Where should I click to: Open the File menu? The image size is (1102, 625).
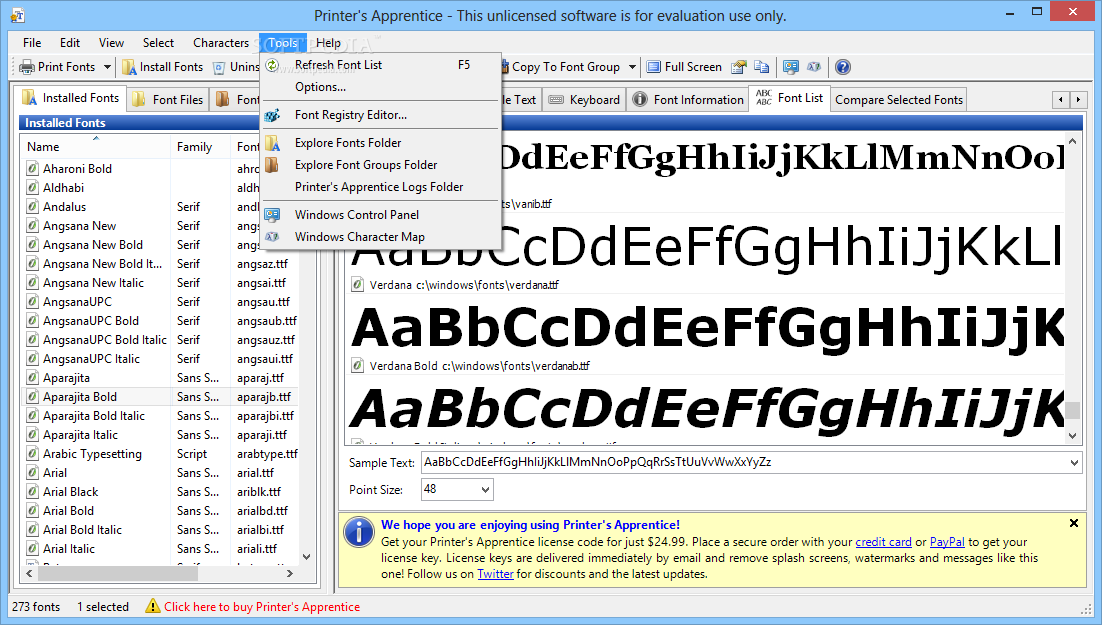click(32, 43)
